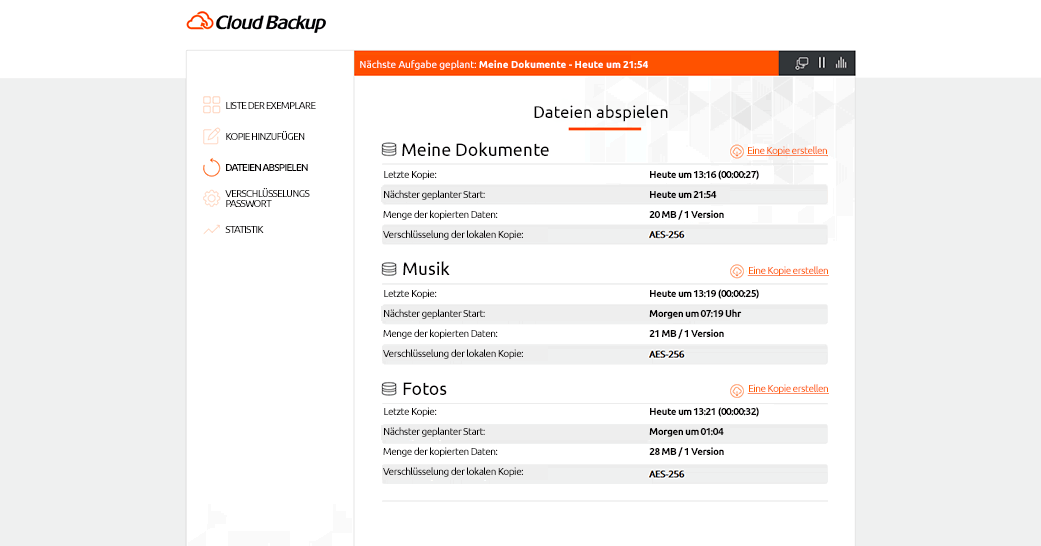
Task: Click 'Eine Kopie erstellen' for Meine Dokumente
Action: (x=787, y=151)
